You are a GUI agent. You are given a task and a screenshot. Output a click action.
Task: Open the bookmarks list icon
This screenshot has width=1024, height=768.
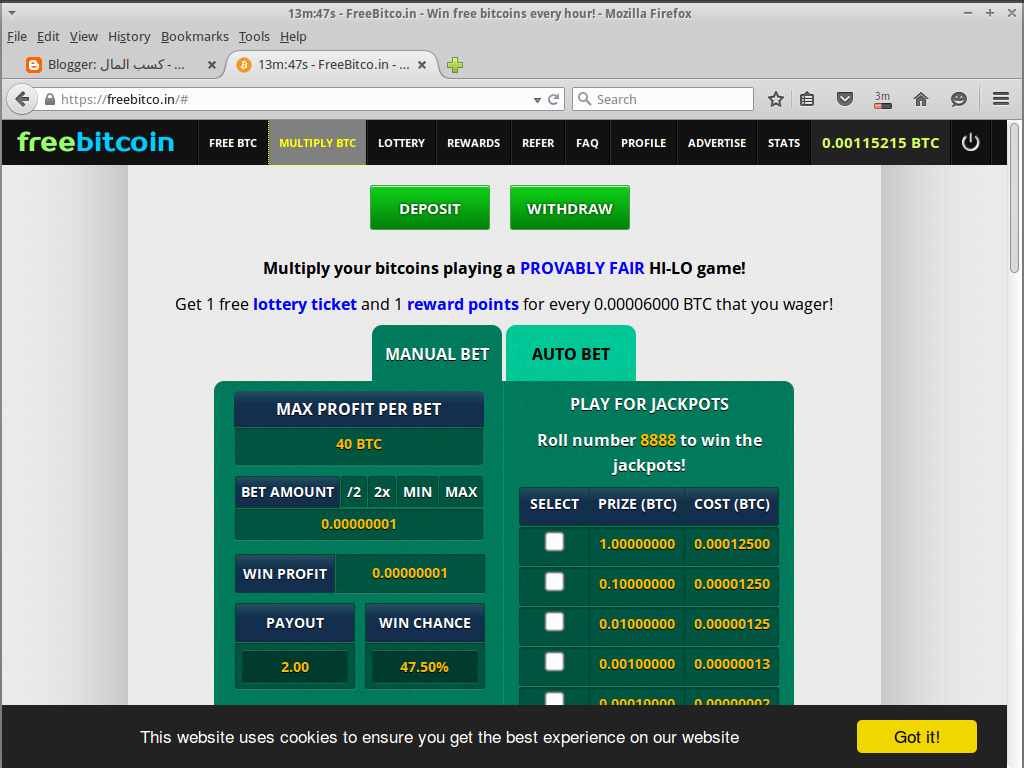coord(807,99)
